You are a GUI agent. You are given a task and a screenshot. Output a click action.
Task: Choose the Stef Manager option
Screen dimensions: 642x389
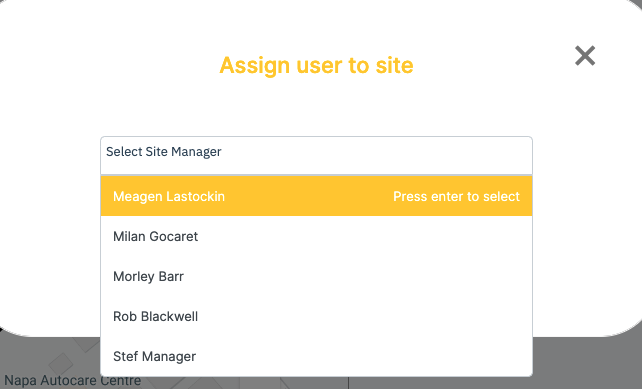click(316, 356)
